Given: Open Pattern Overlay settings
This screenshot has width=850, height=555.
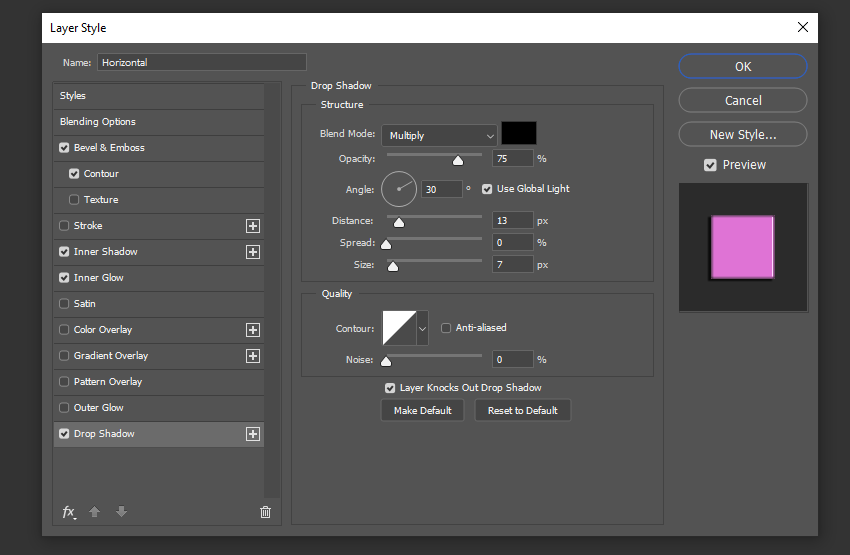Looking at the screenshot, I should (108, 382).
